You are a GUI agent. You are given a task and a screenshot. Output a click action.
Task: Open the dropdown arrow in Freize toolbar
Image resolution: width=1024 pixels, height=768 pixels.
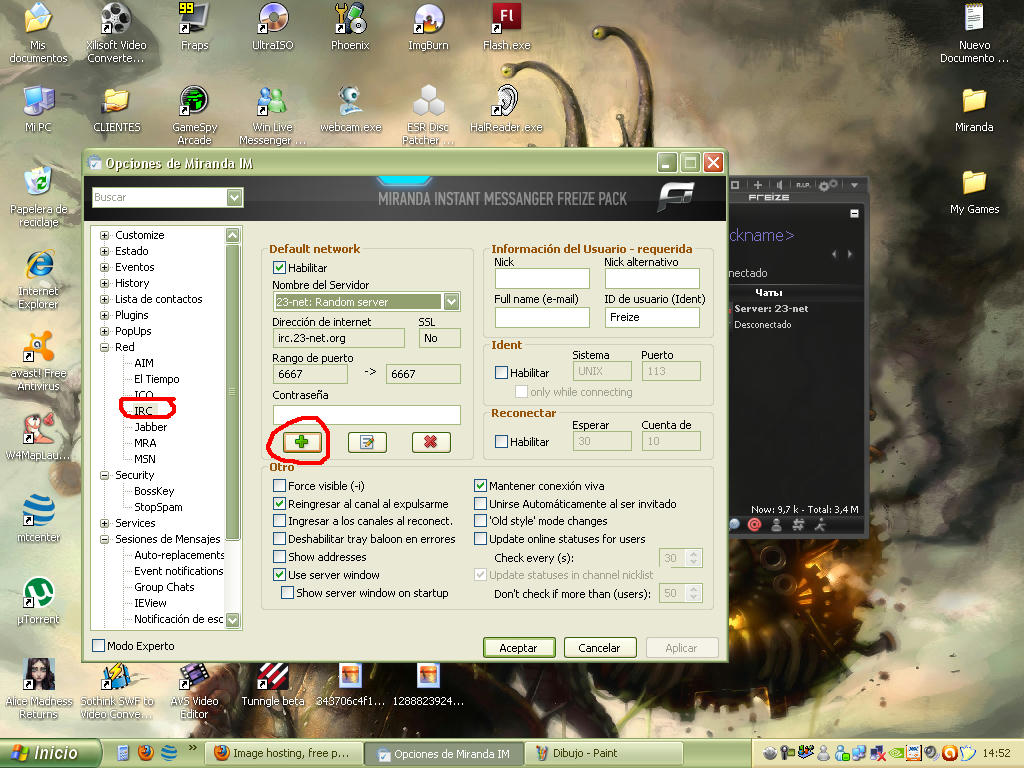(x=854, y=185)
